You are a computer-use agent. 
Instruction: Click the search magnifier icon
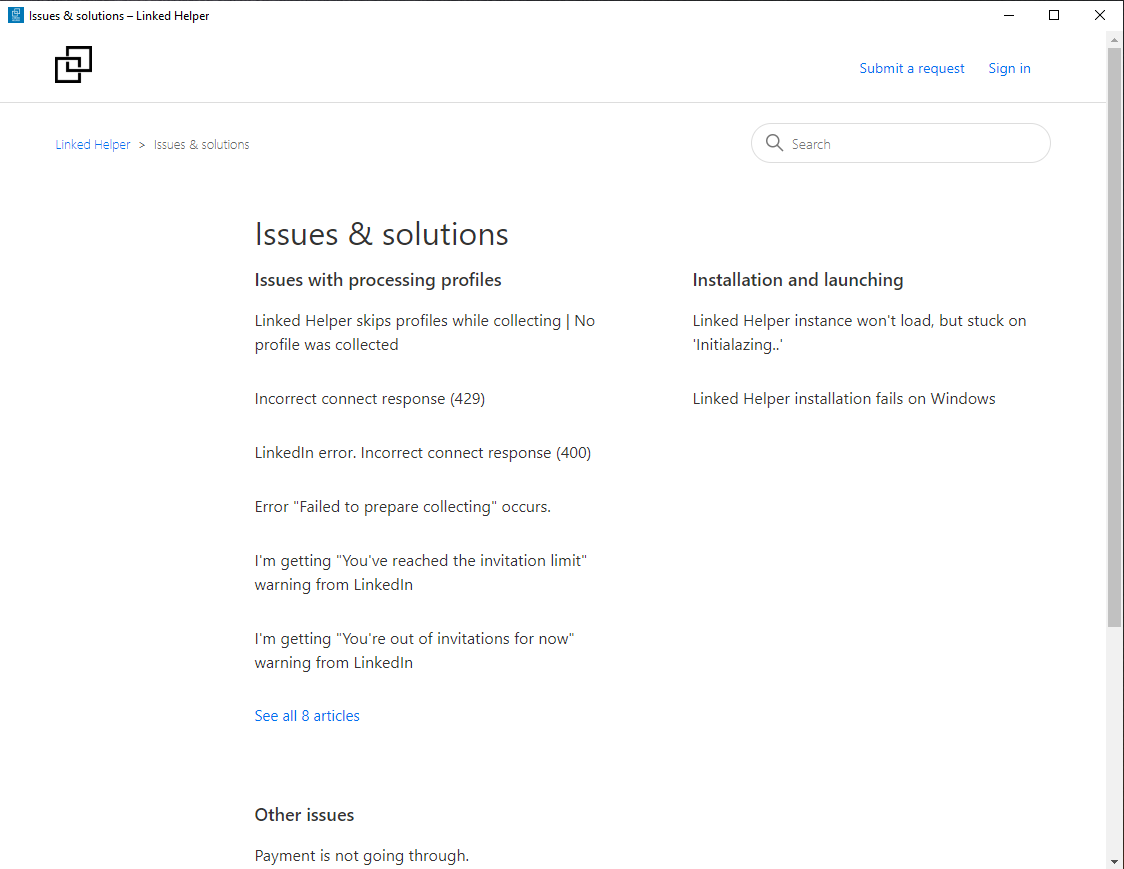tap(774, 143)
